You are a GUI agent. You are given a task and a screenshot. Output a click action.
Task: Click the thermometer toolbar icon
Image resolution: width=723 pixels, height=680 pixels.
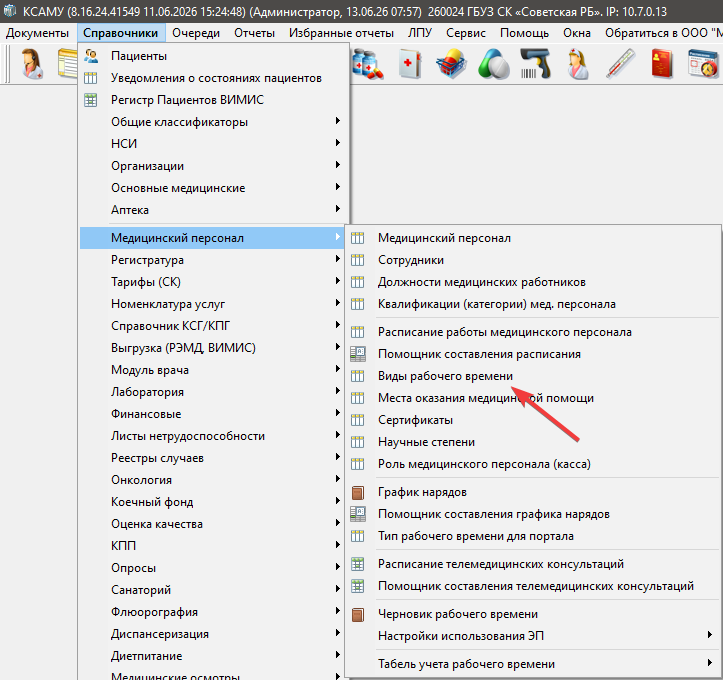pos(620,64)
